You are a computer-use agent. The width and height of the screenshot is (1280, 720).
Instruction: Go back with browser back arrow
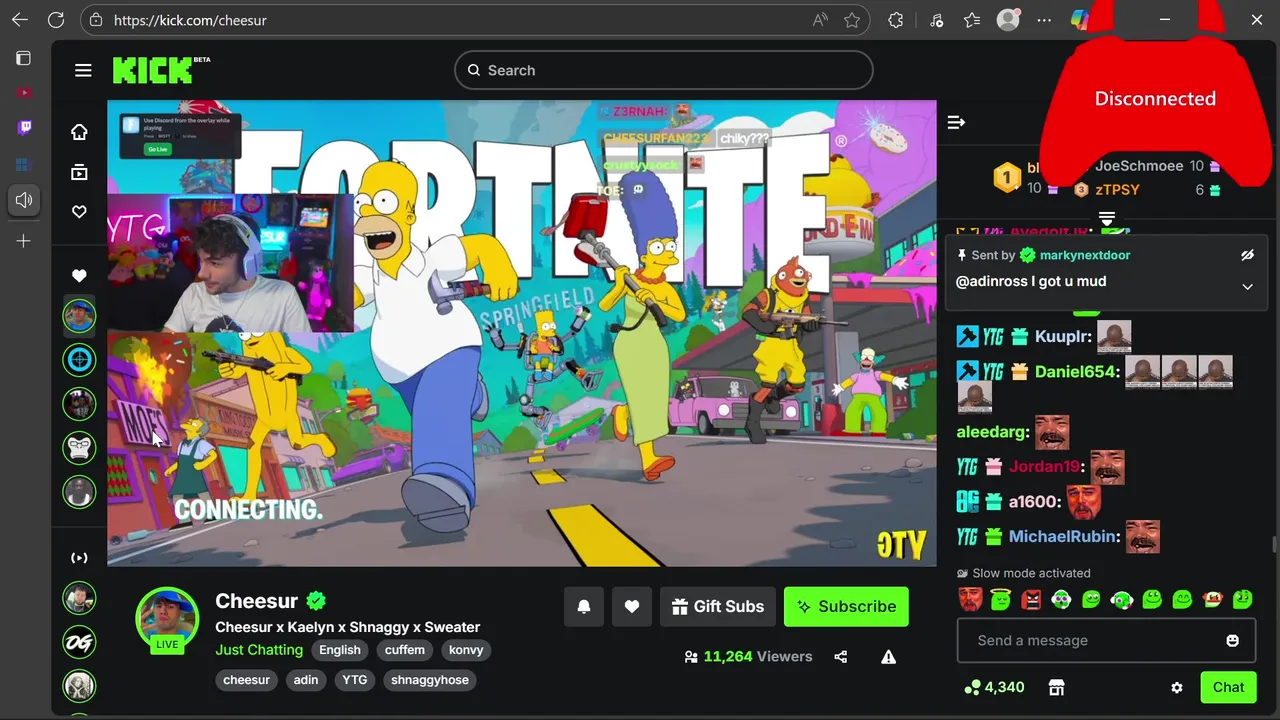(20, 20)
